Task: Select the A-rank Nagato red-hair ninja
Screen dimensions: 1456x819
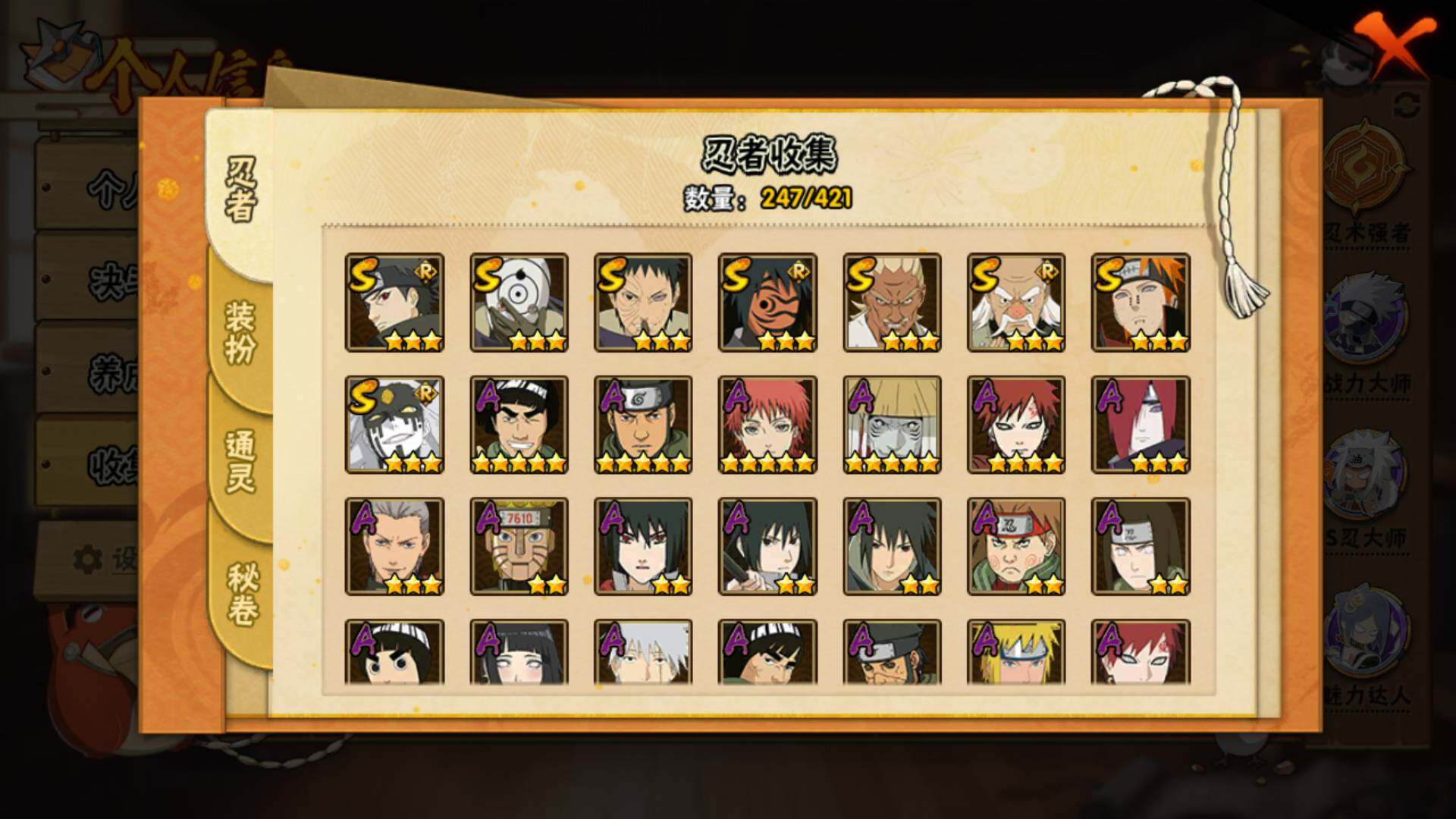Action: click(1141, 425)
